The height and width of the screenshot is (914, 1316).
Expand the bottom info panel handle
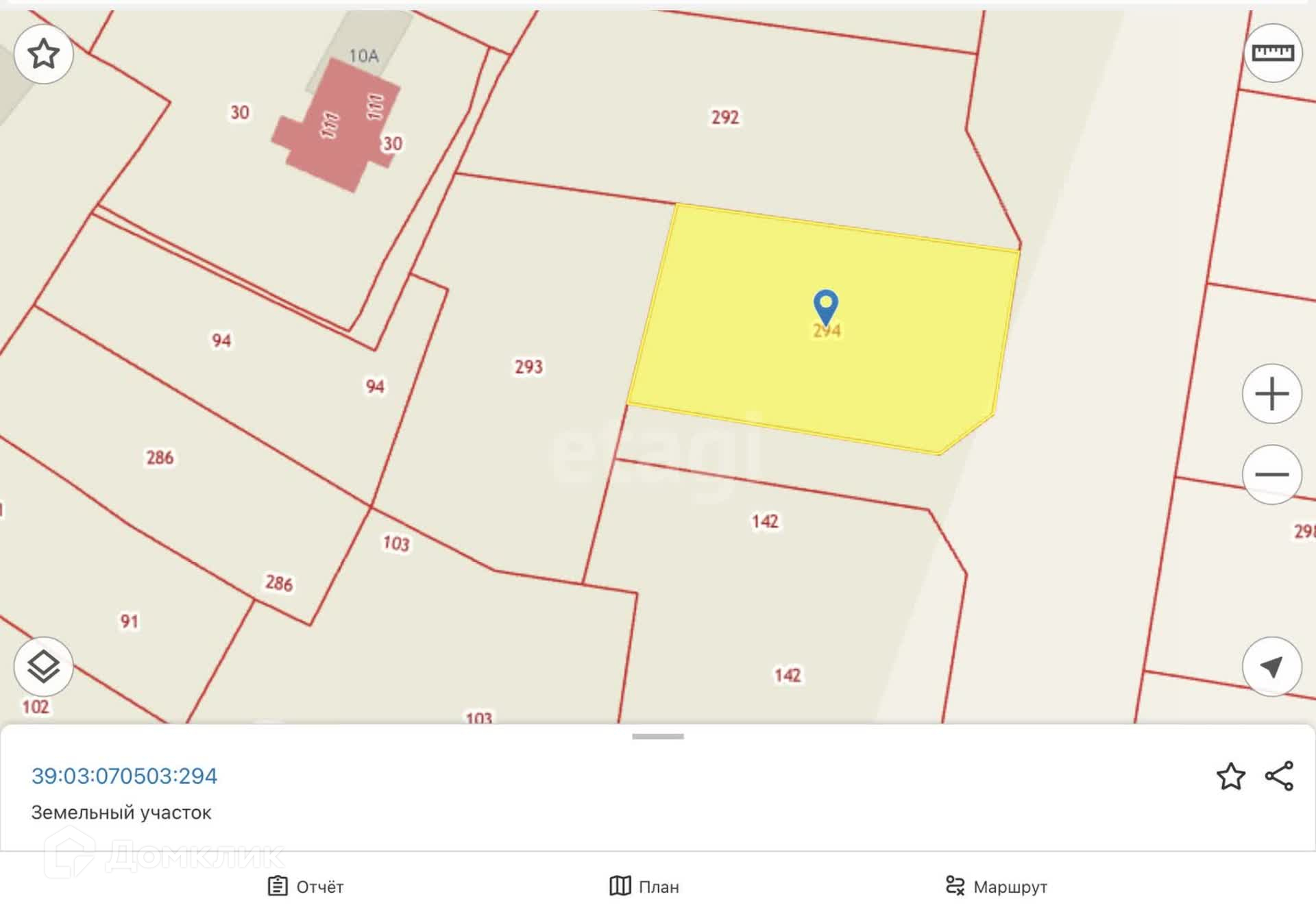658,737
